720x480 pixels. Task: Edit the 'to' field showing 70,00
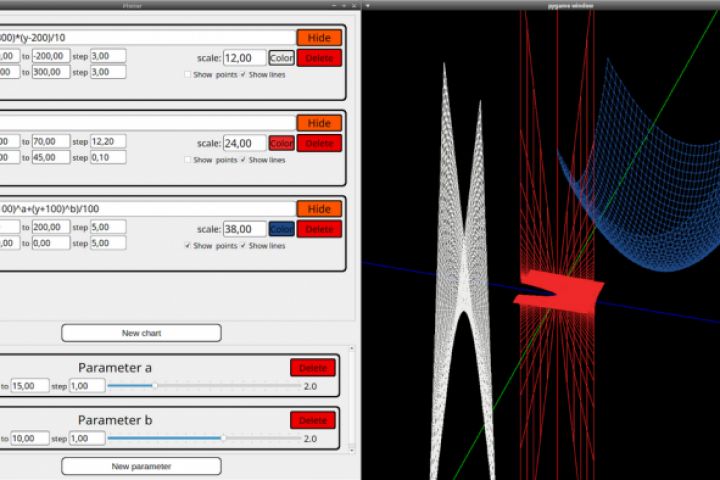point(51,141)
